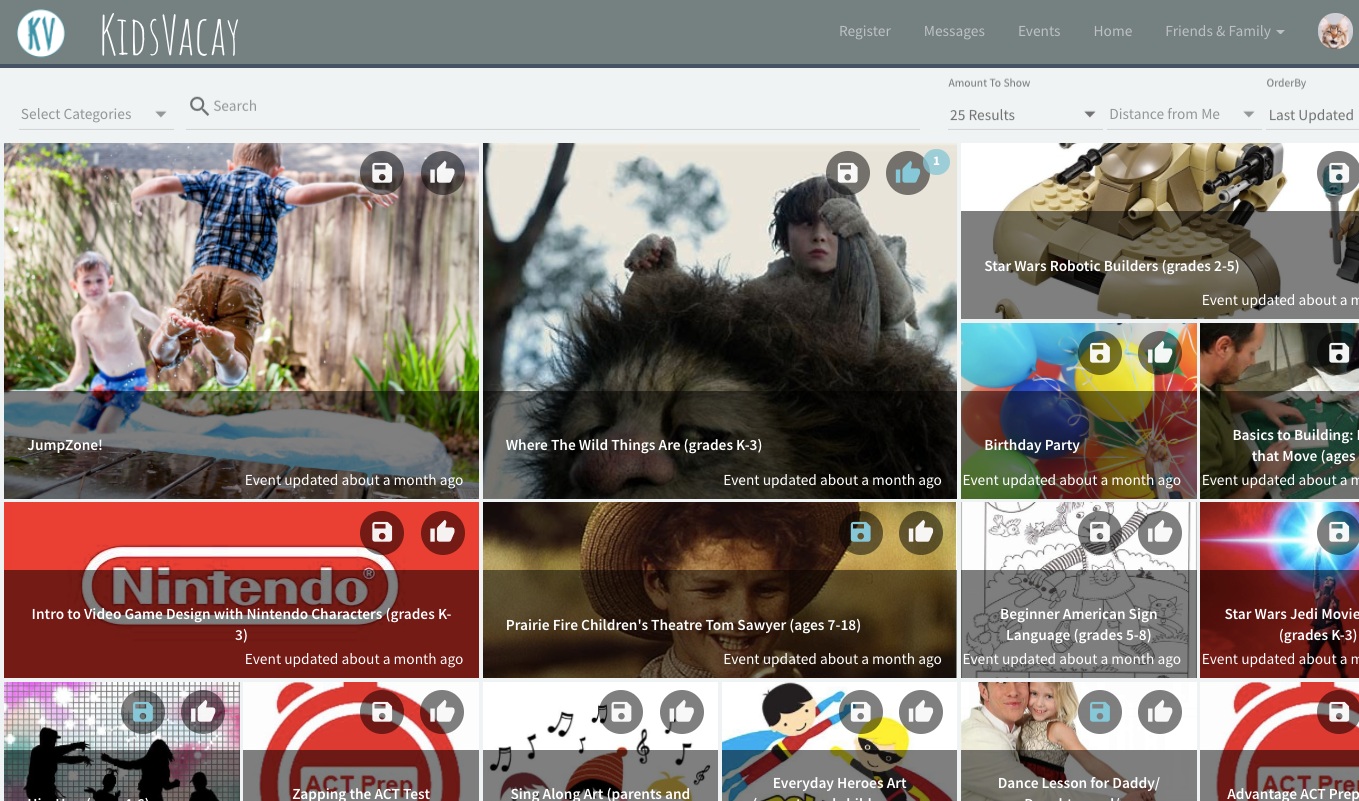Screen dimensions: 1359x801
Task: Like the Birthday Party event
Action: pos(1160,353)
